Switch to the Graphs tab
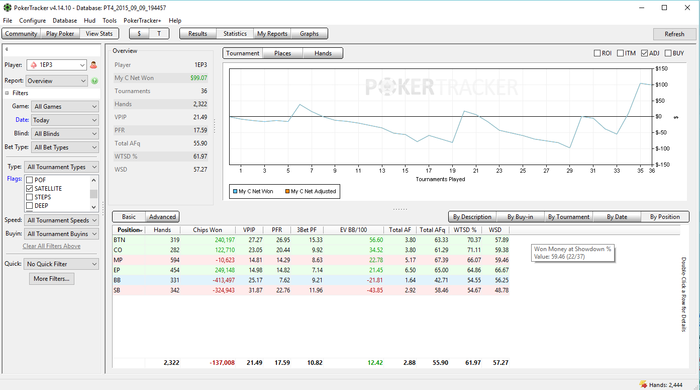 coord(309,33)
